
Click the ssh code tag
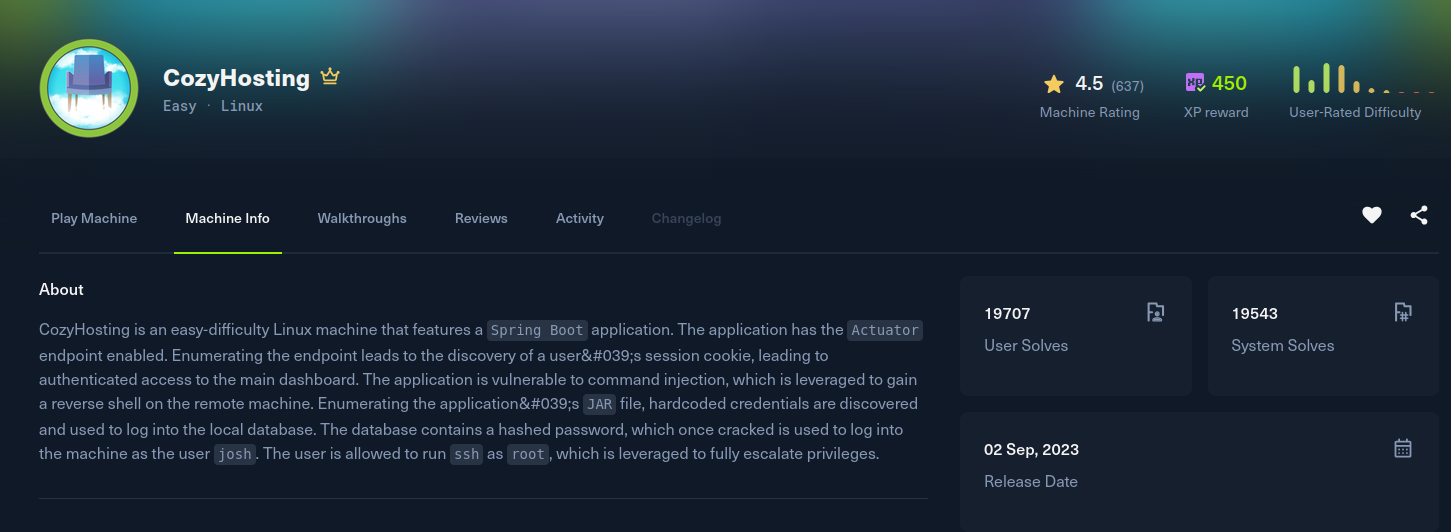pyautogui.click(x=466, y=454)
